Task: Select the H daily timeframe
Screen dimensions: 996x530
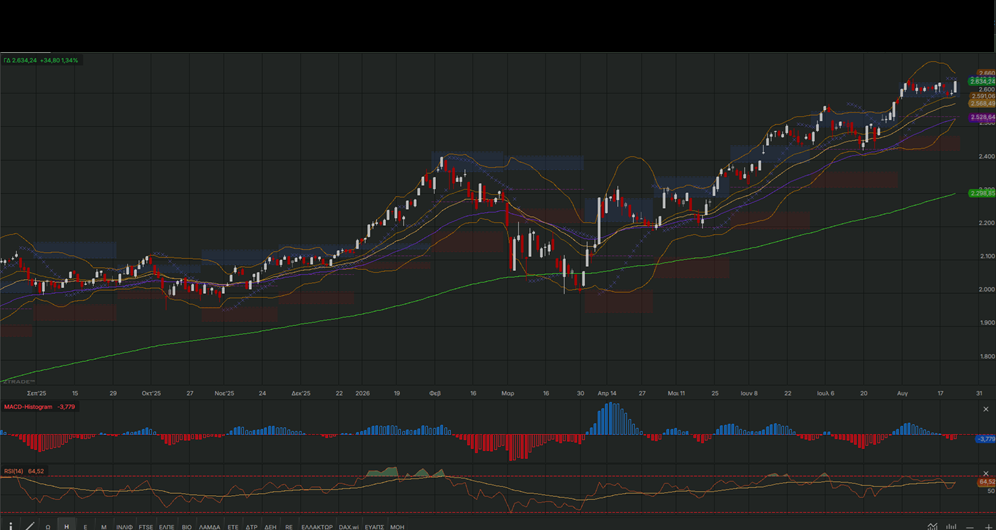Action: (x=67, y=526)
